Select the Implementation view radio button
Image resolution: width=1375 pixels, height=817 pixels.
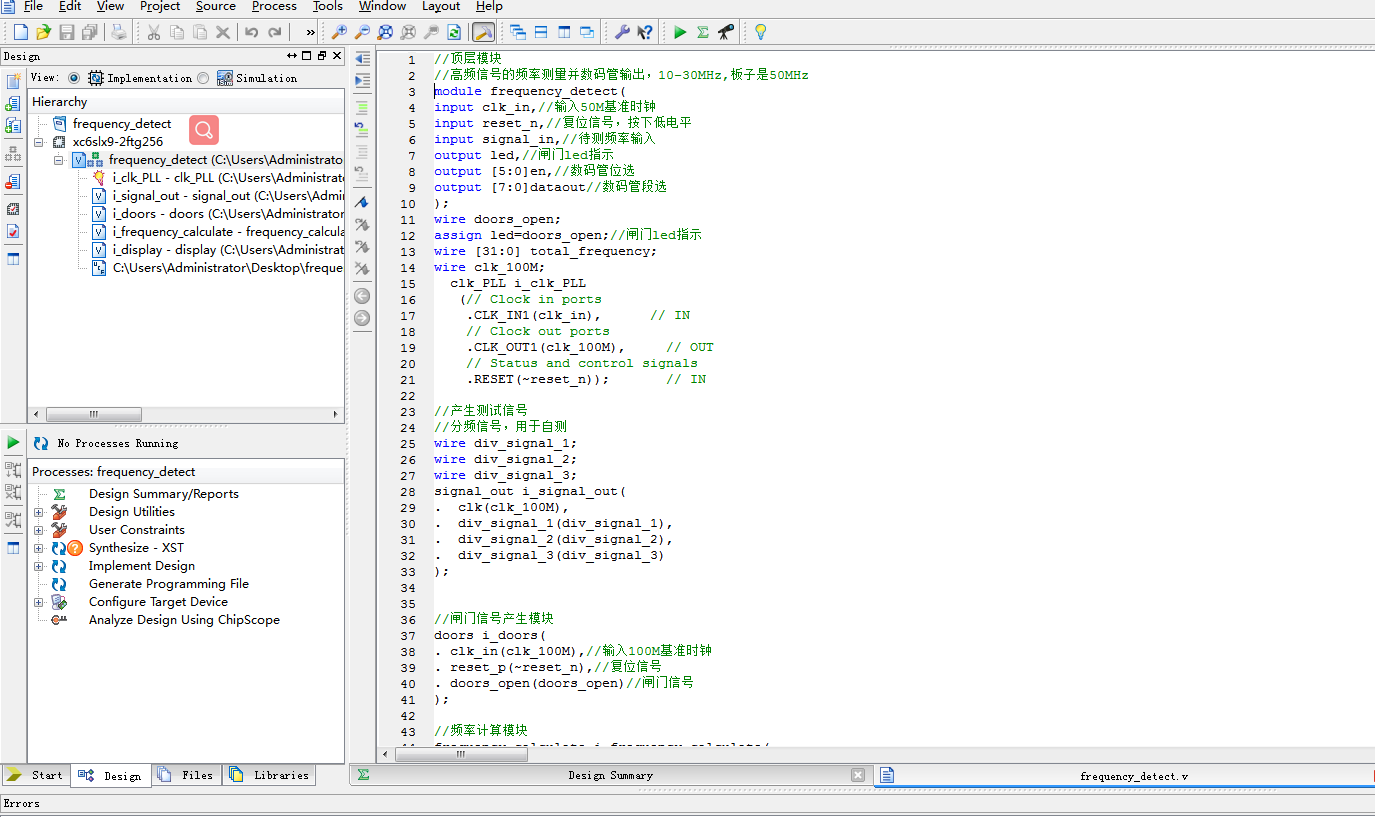point(74,78)
